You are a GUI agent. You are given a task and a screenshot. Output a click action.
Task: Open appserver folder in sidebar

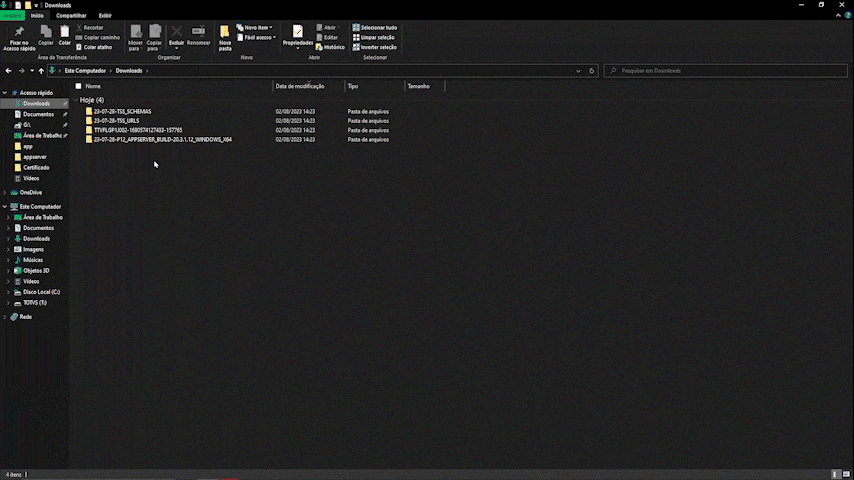[x=34, y=157]
